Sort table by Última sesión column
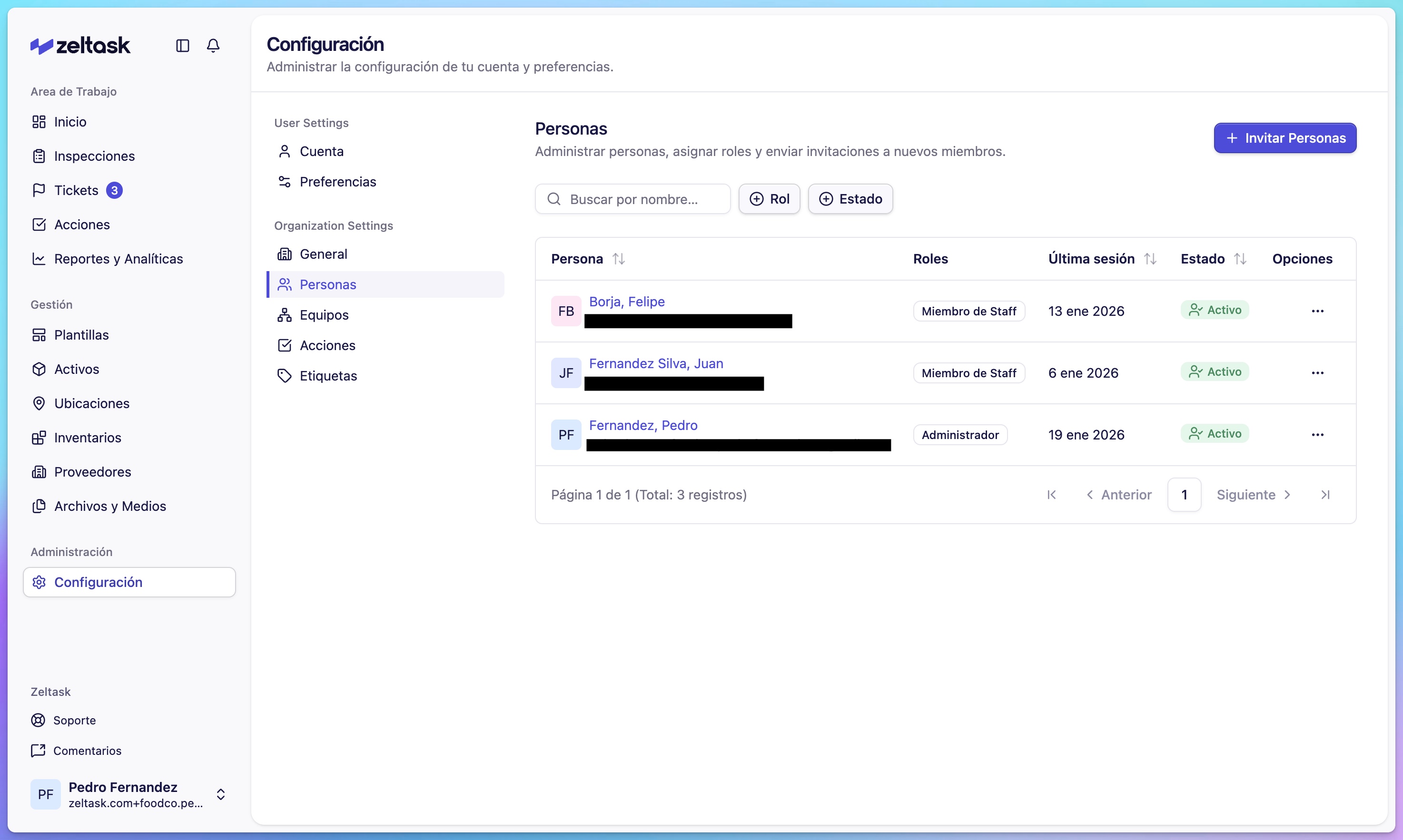The image size is (1403, 840). pyautogui.click(x=1150, y=259)
